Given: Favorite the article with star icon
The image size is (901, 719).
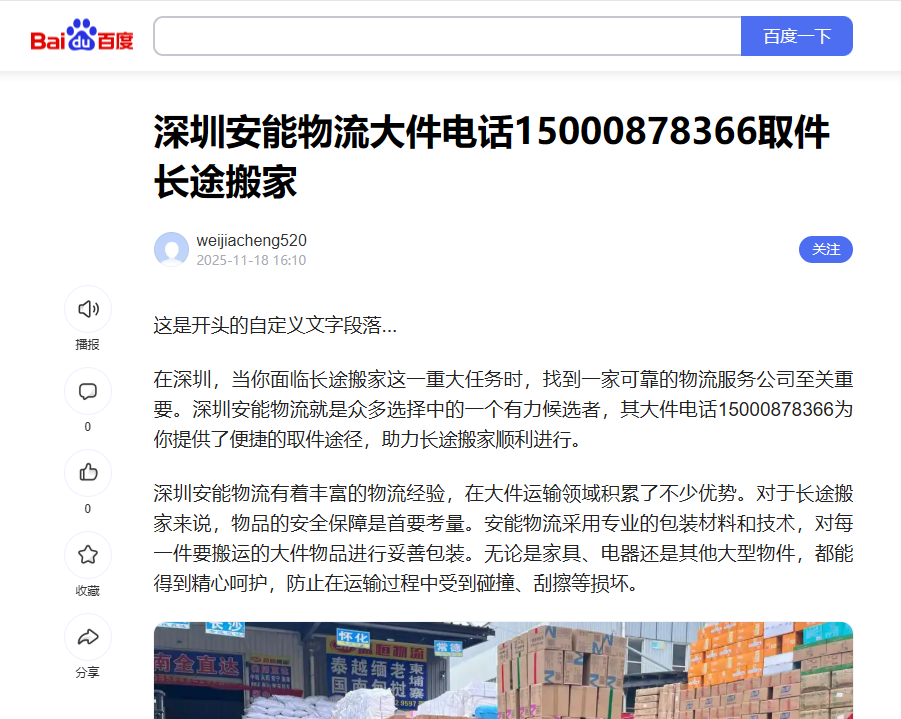Looking at the screenshot, I should pos(88,555).
